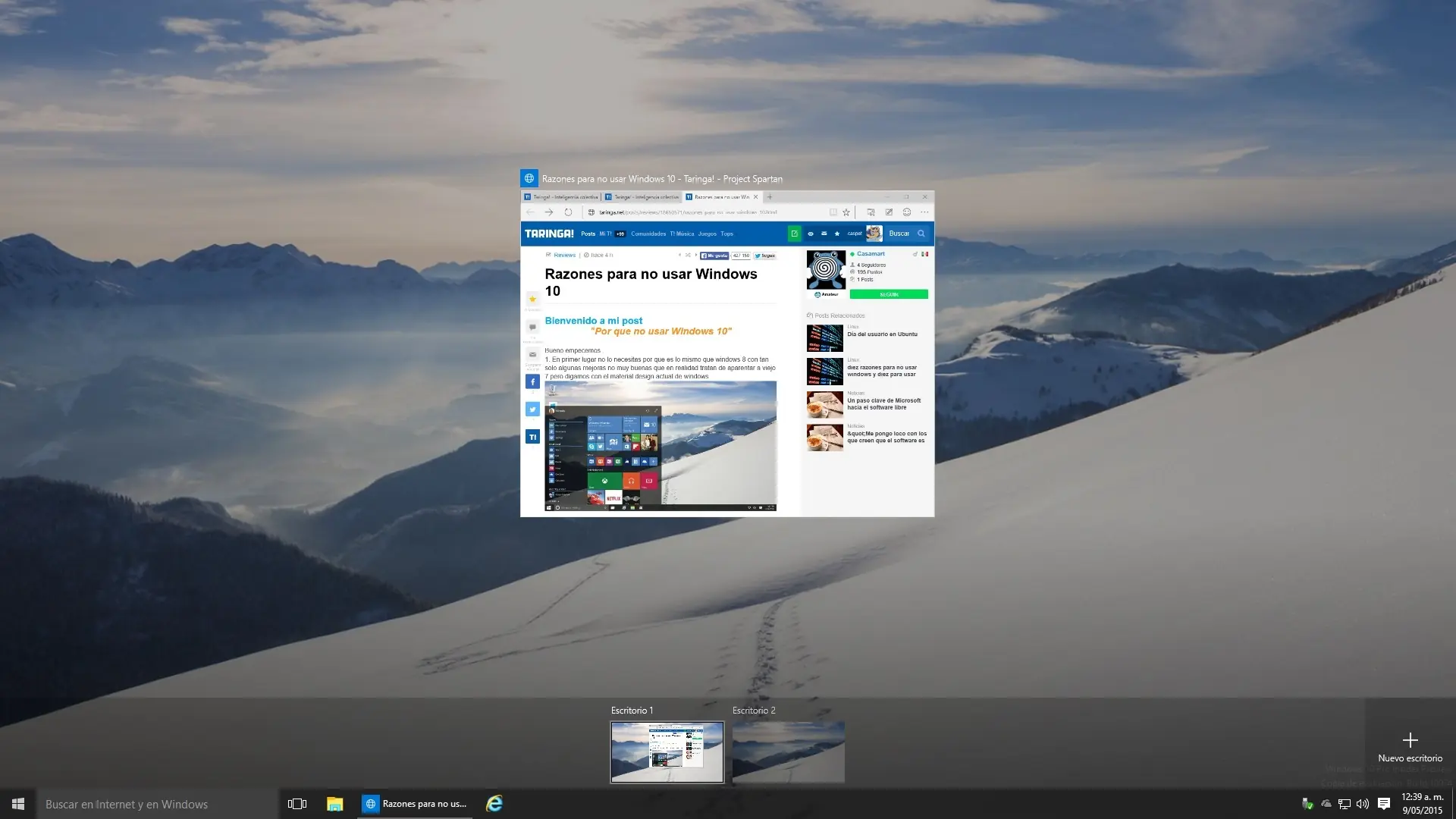
Task: Click the favorites star in the address bar
Action: pyautogui.click(x=846, y=212)
